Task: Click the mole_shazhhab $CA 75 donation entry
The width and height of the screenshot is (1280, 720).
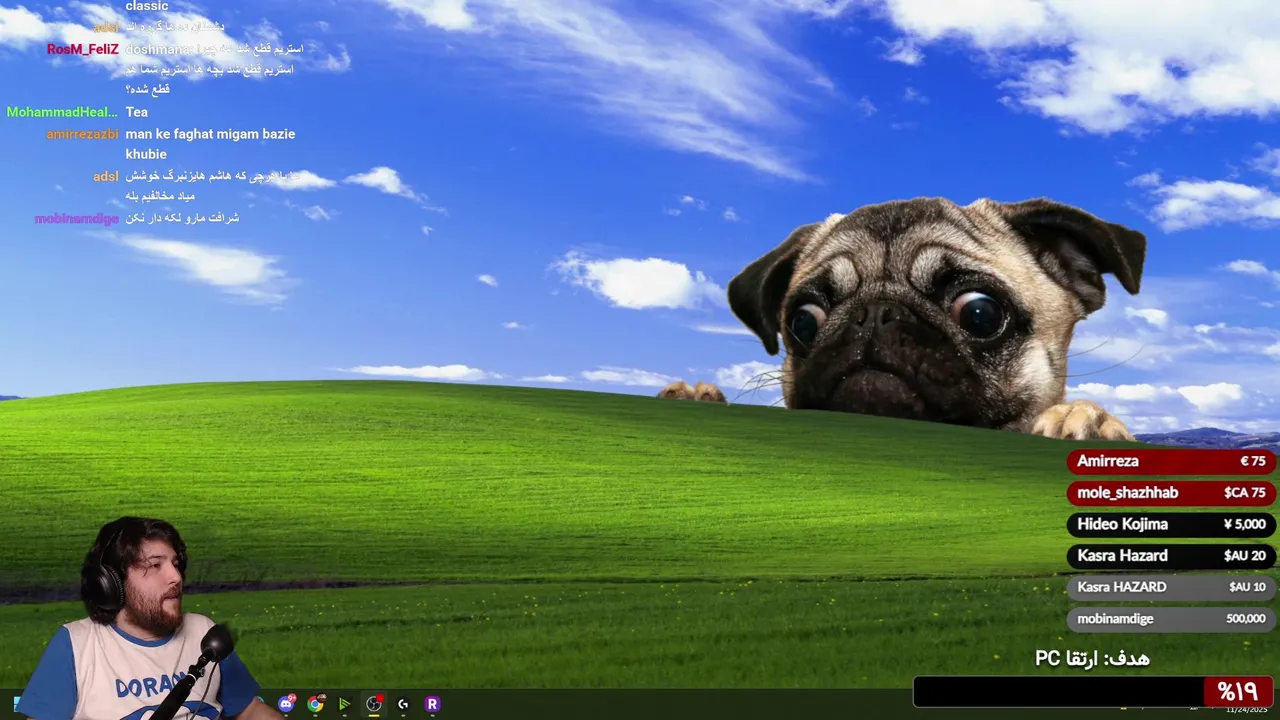Action: coord(1171,493)
